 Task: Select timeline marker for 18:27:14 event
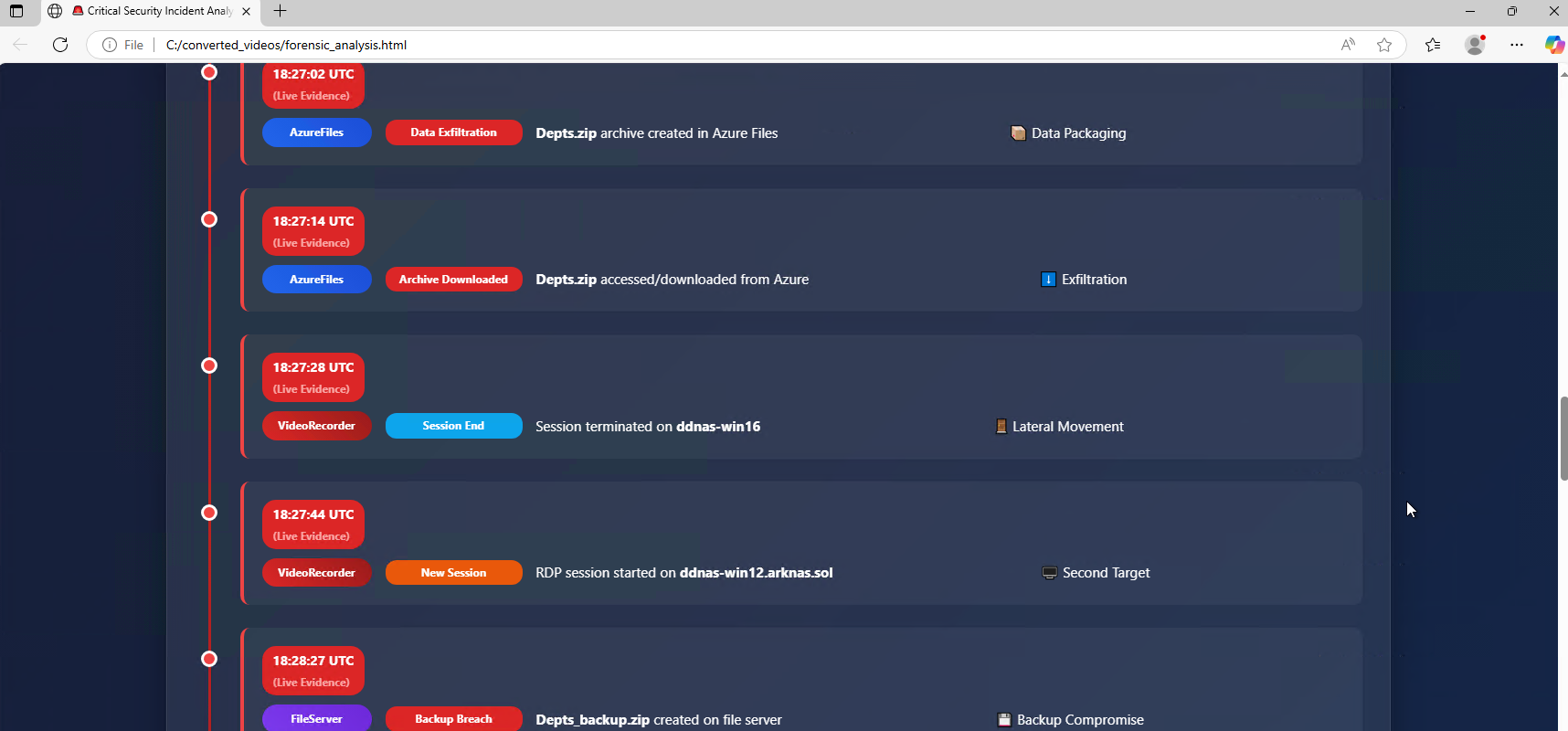[x=209, y=219]
